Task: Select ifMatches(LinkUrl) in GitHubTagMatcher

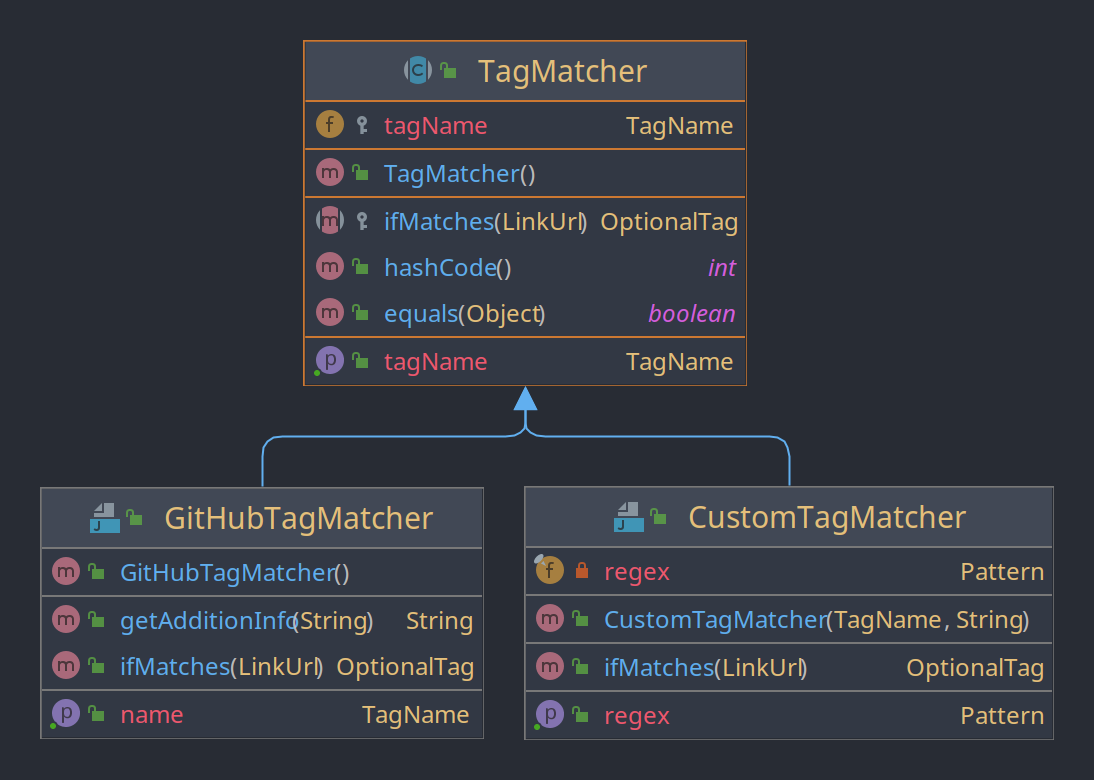Action: 222,667
